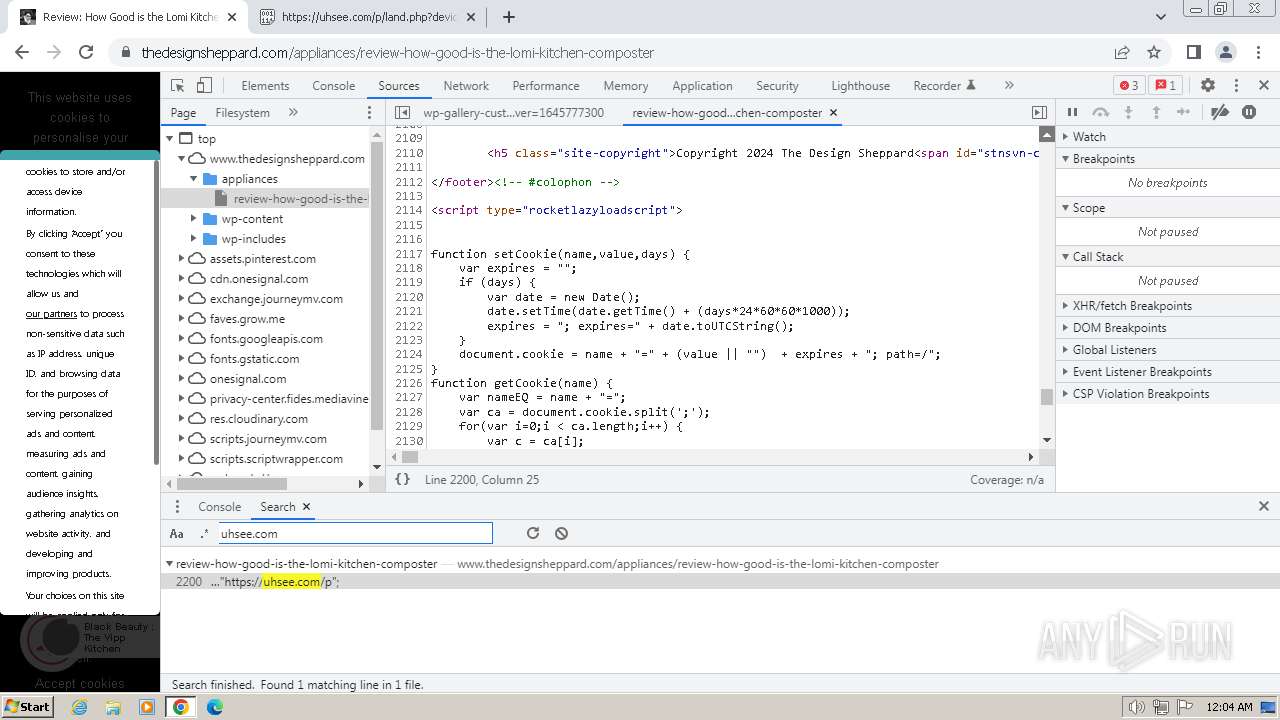
Task: Click the step into function icon
Action: [x=1128, y=113]
